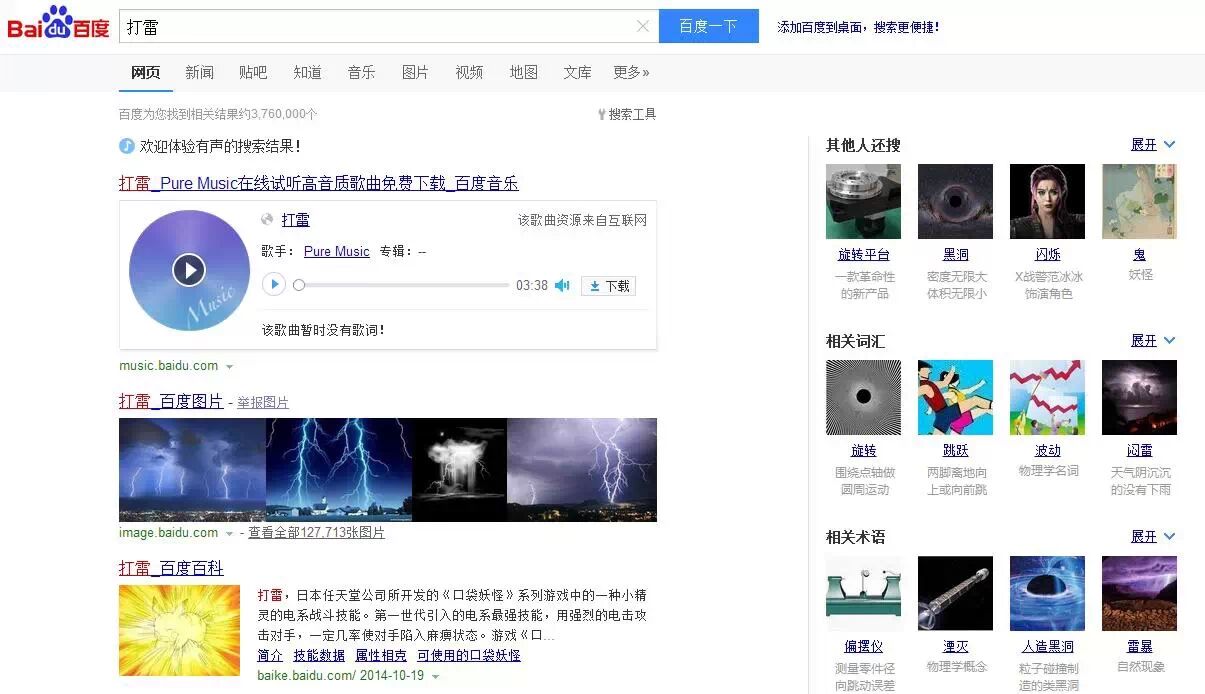Click 举报图片 link
This screenshot has height=694, width=1205.
(x=263, y=402)
